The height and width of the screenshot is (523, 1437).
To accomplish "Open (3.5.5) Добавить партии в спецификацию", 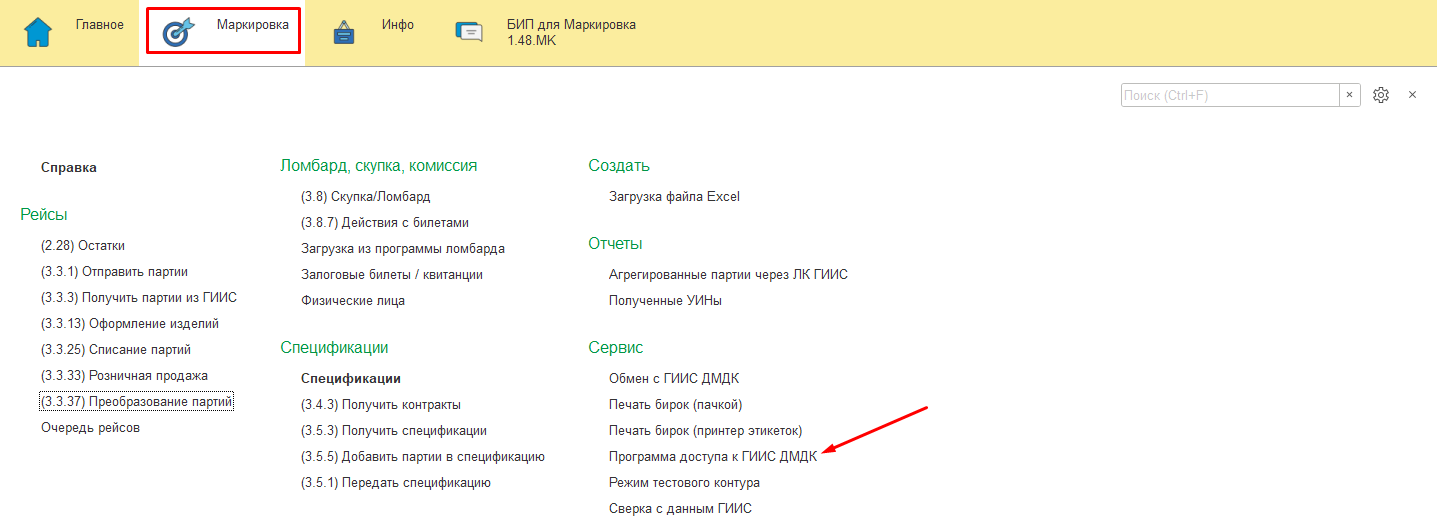I will 423,457.
